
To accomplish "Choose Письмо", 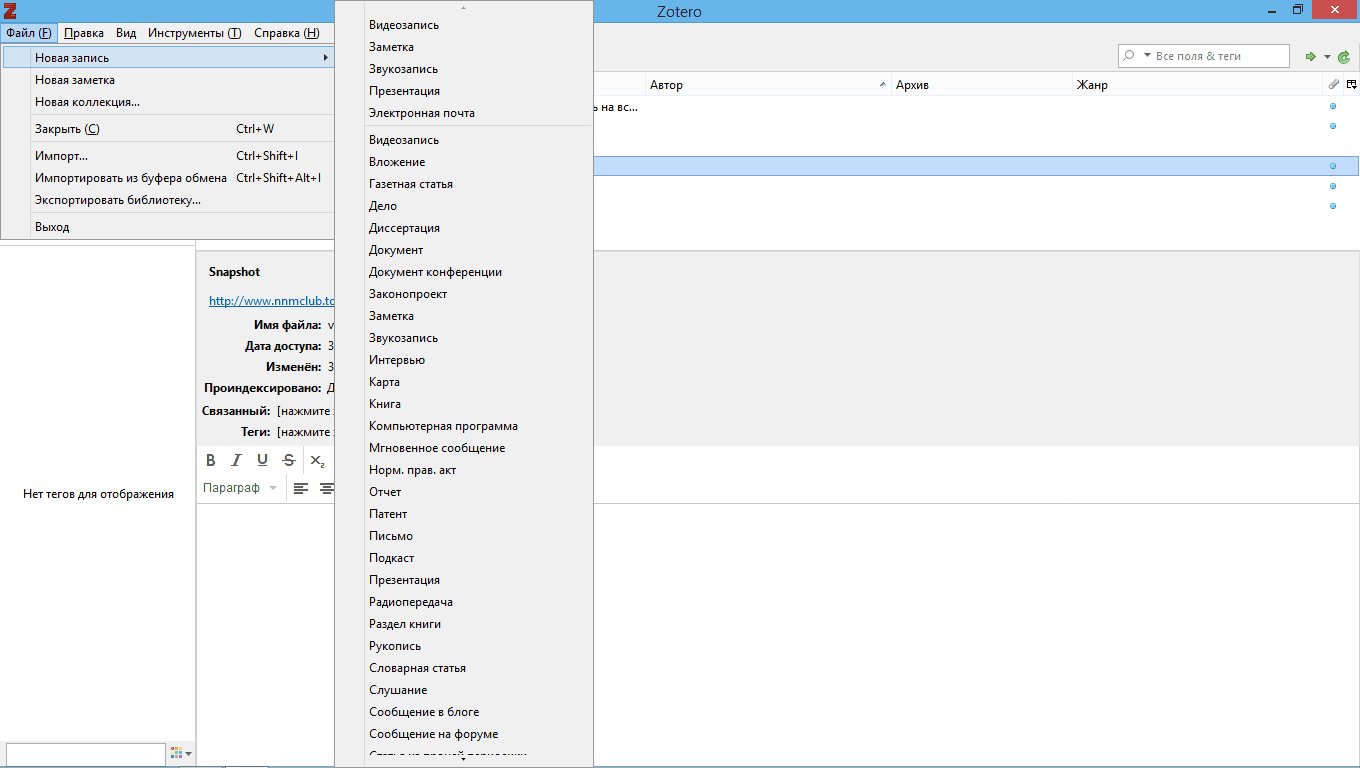I will coord(464,536).
